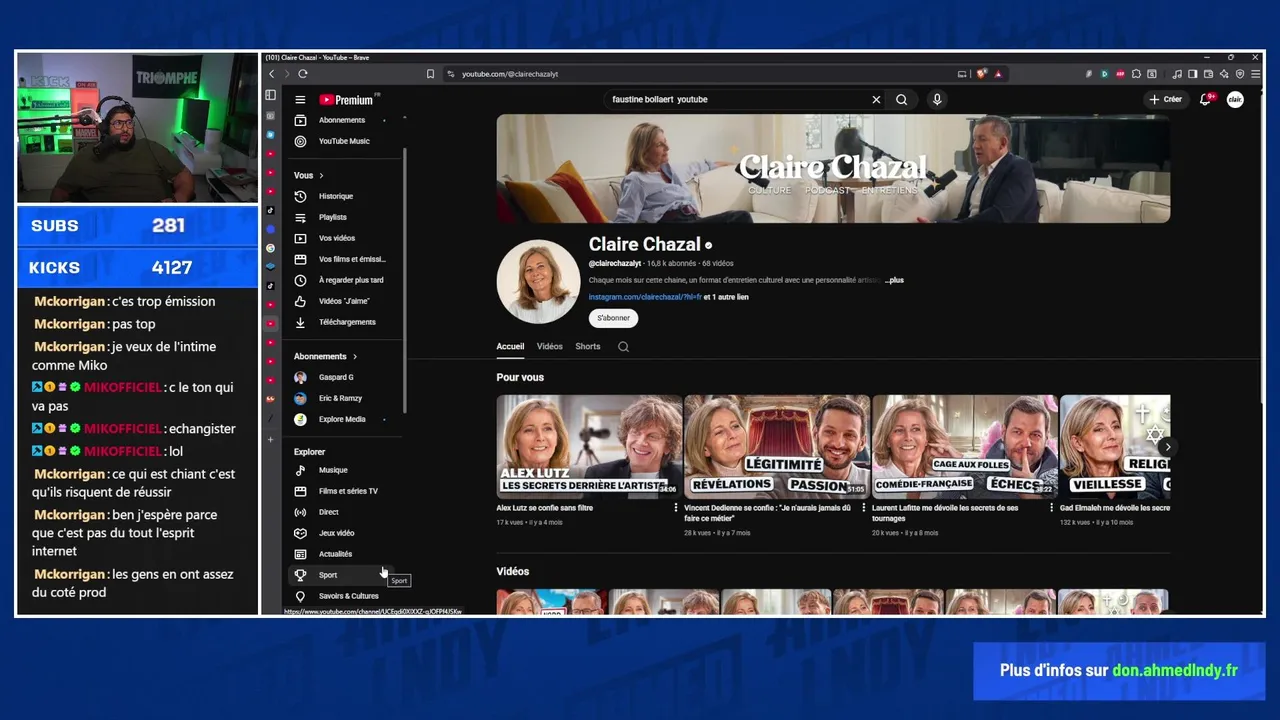Go back with browser back arrow
The image size is (1280, 720).
pos(271,74)
